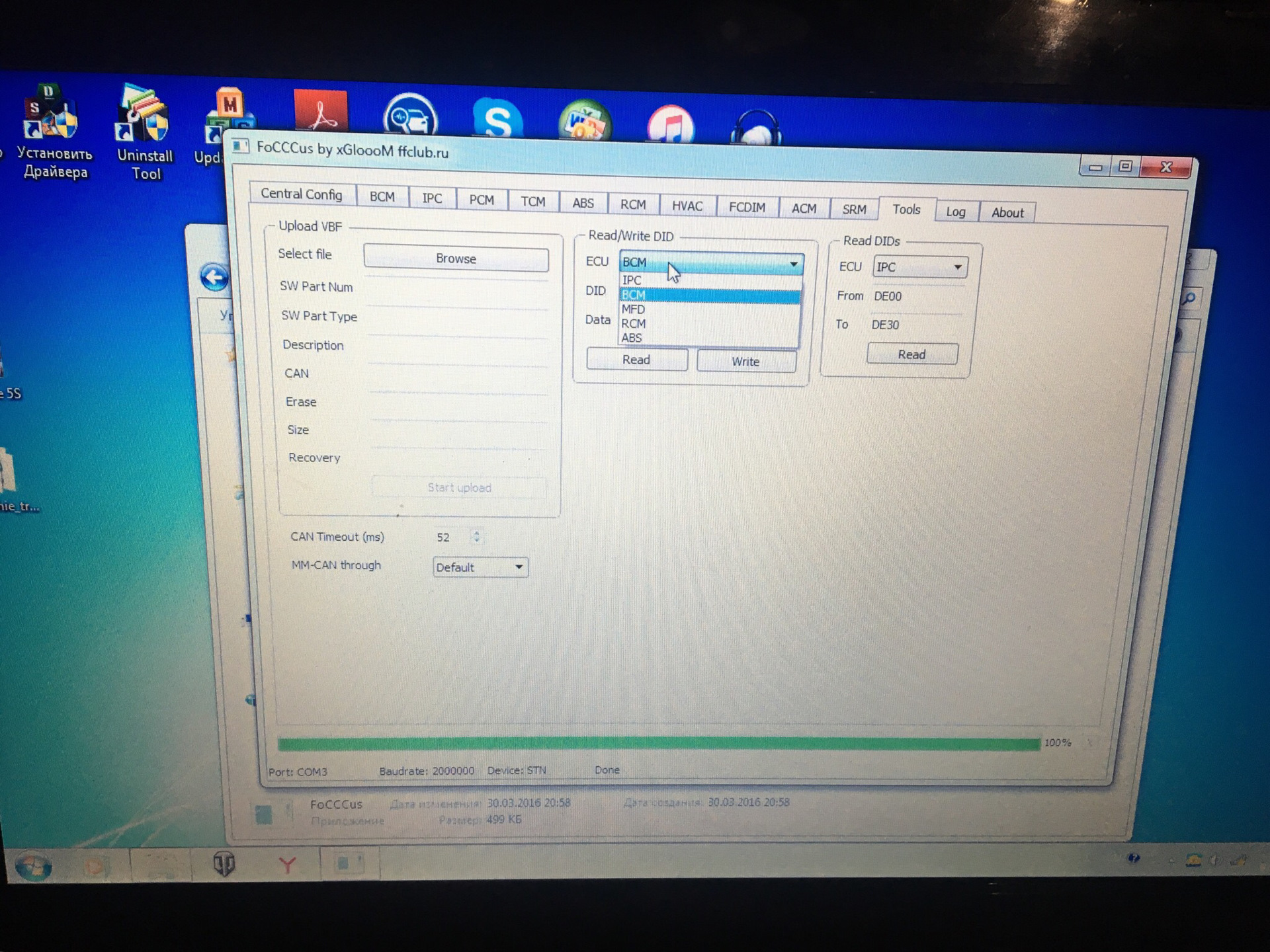Click the FoCCCus window title icon
Viewport: 1270px width, 952px height.
(x=240, y=146)
